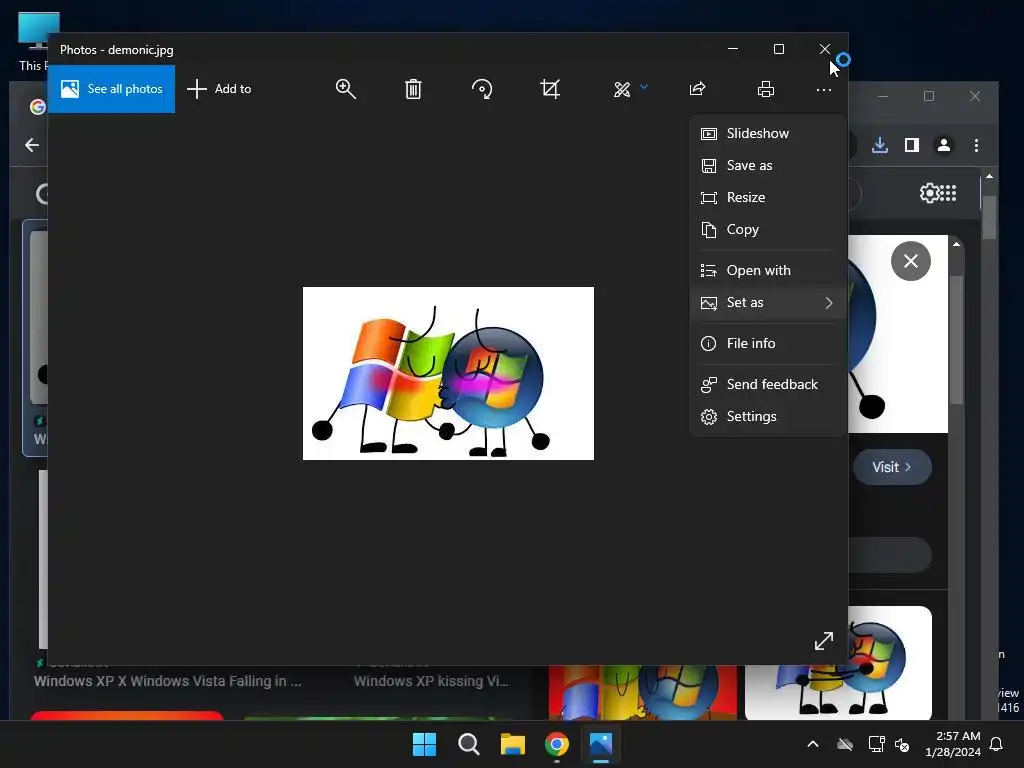Zoom in with the magnifier icon
The image size is (1024, 768).
point(345,89)
